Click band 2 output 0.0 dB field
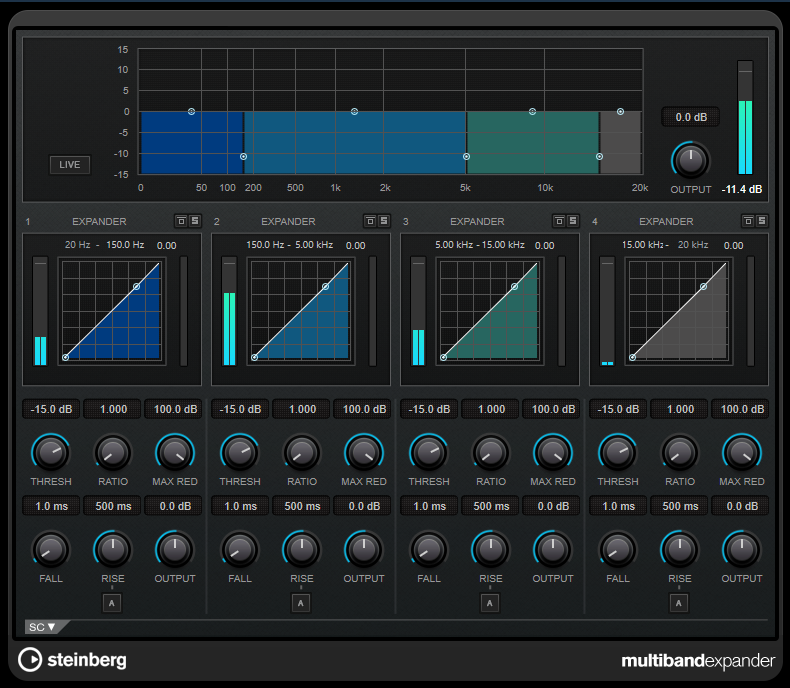 point(364,506)
